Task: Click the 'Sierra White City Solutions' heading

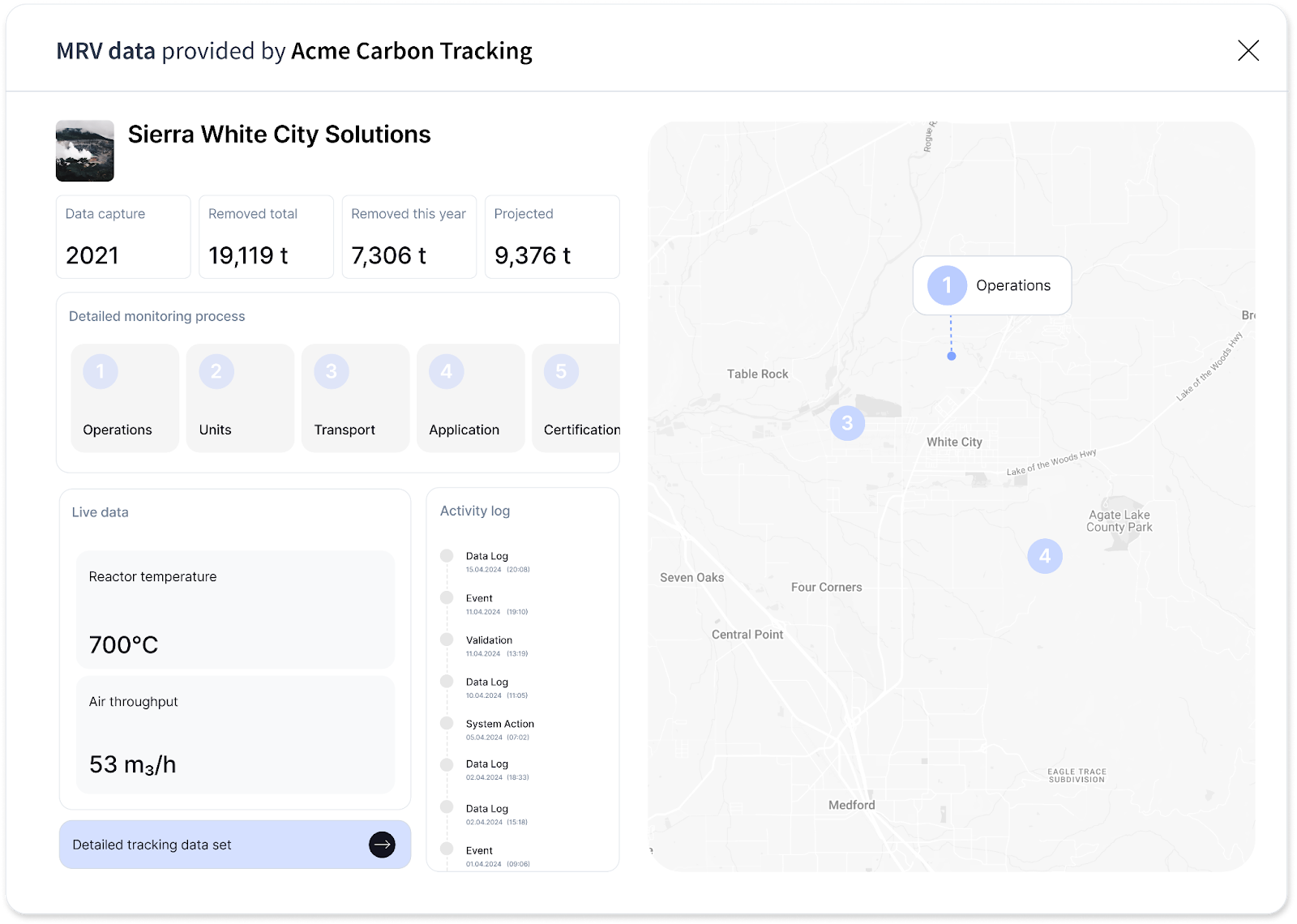Action: click(280, 135)
